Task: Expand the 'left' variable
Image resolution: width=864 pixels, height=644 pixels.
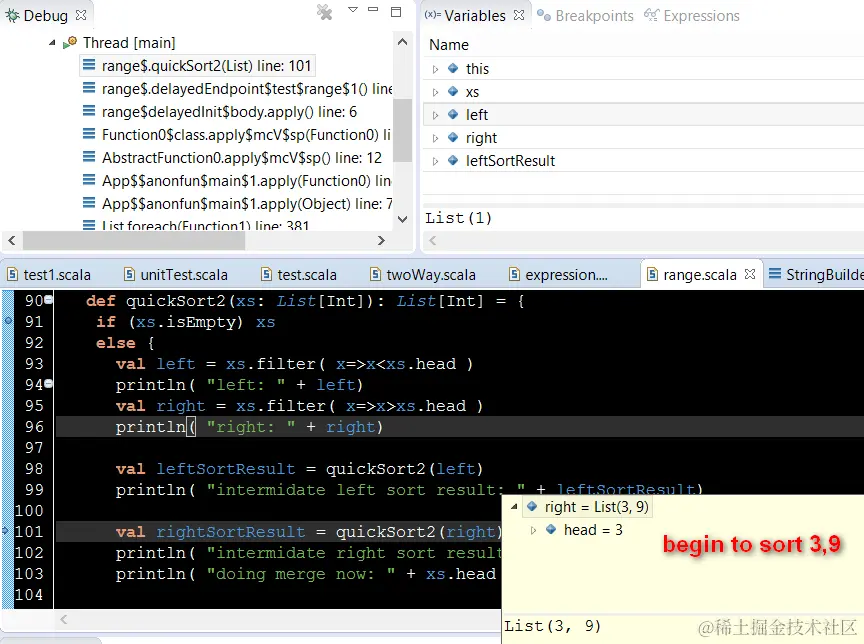Action: 435,115
